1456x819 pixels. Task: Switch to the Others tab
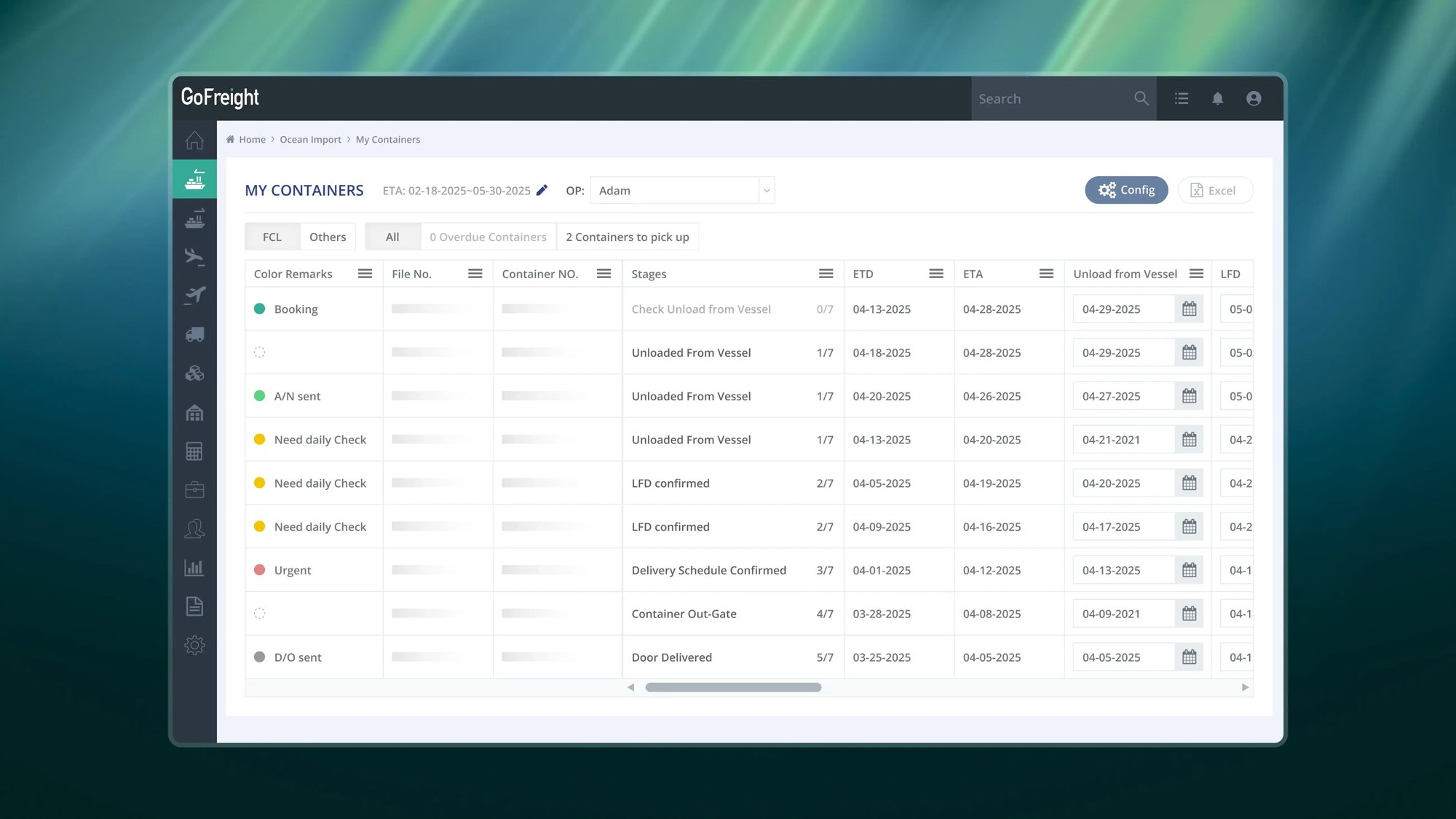(x=328, y=237)
